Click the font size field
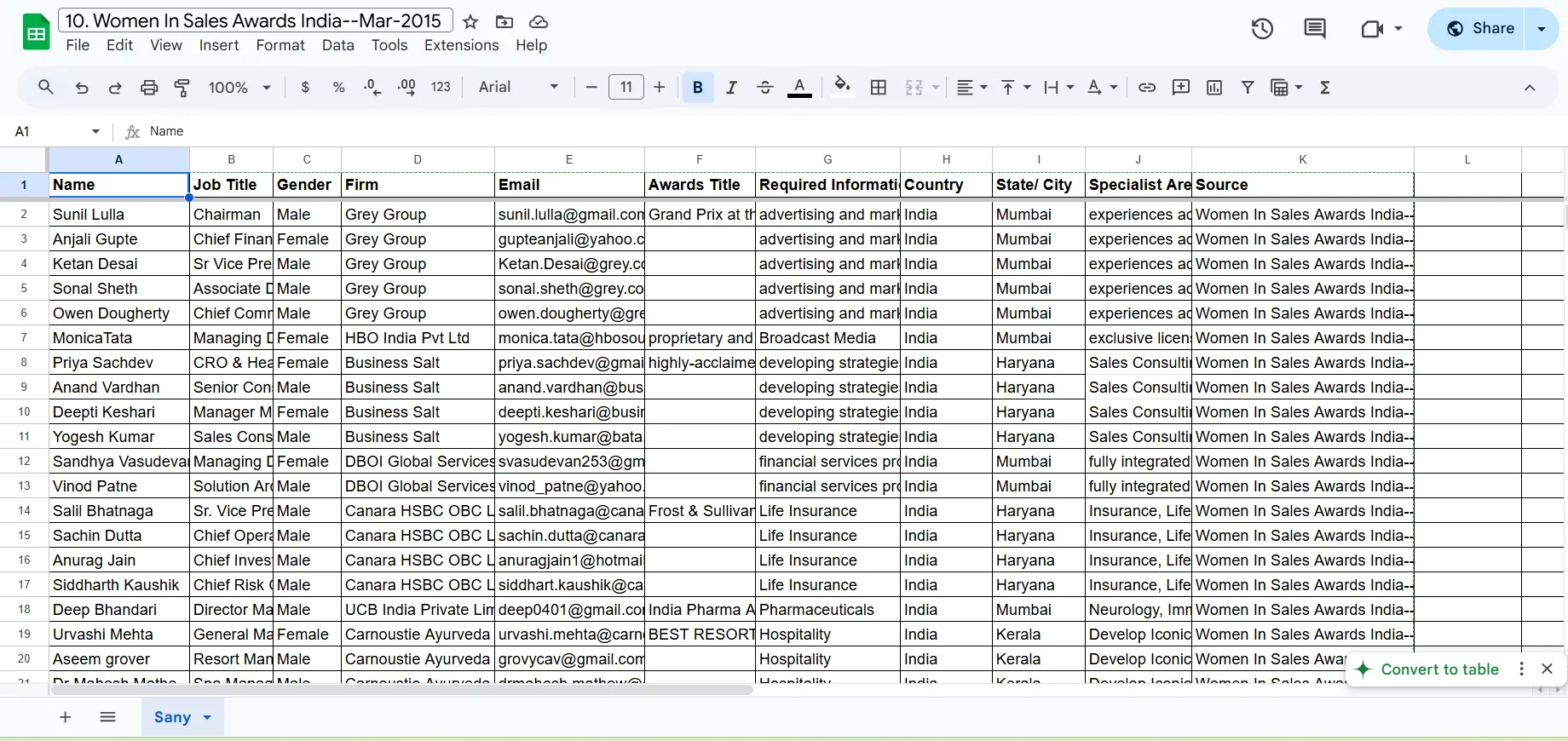The width and height of the screenshot is (1568, 741). click(x=626, y=87)
